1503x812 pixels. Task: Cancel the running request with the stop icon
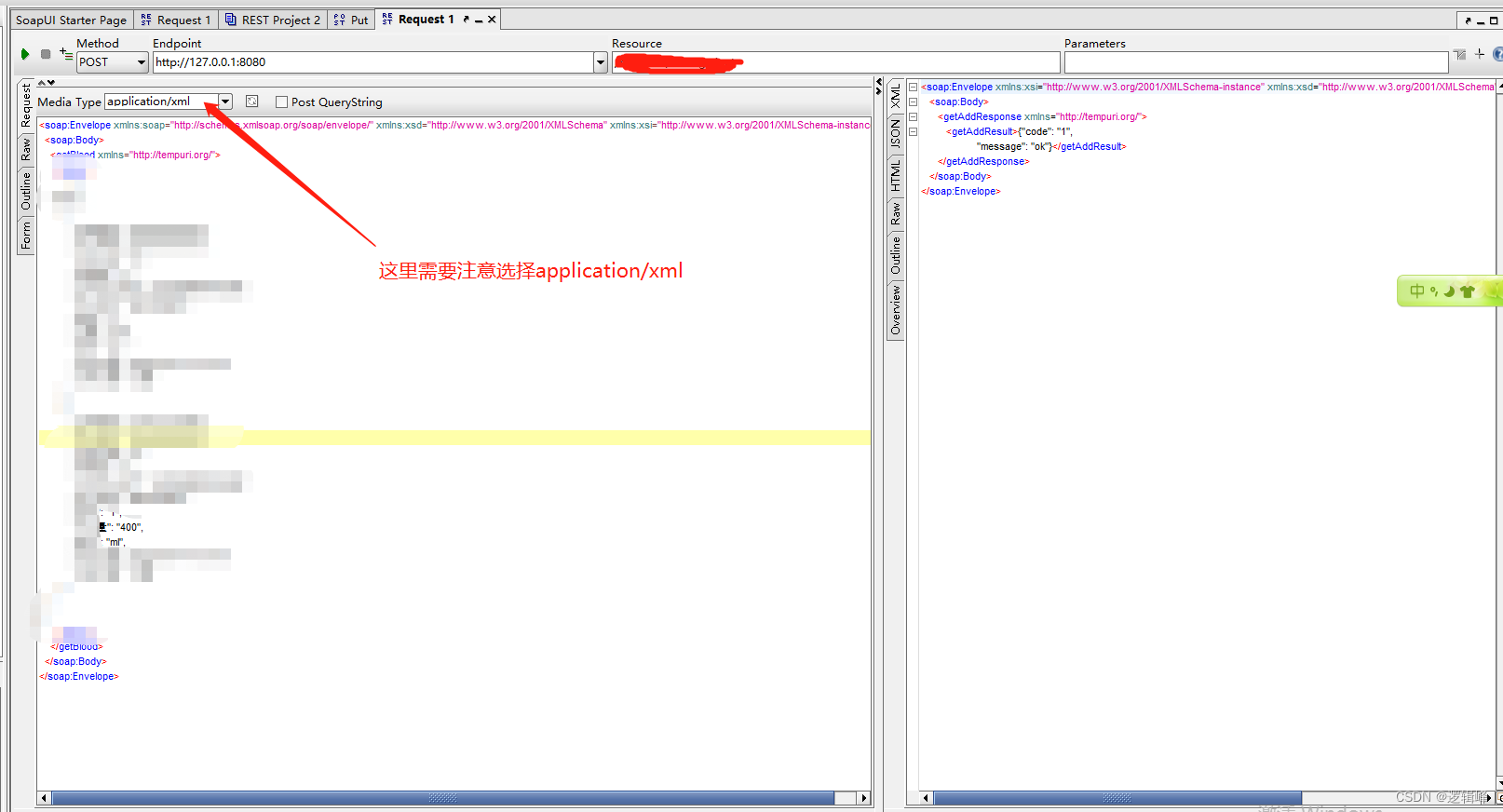point(46,54)
